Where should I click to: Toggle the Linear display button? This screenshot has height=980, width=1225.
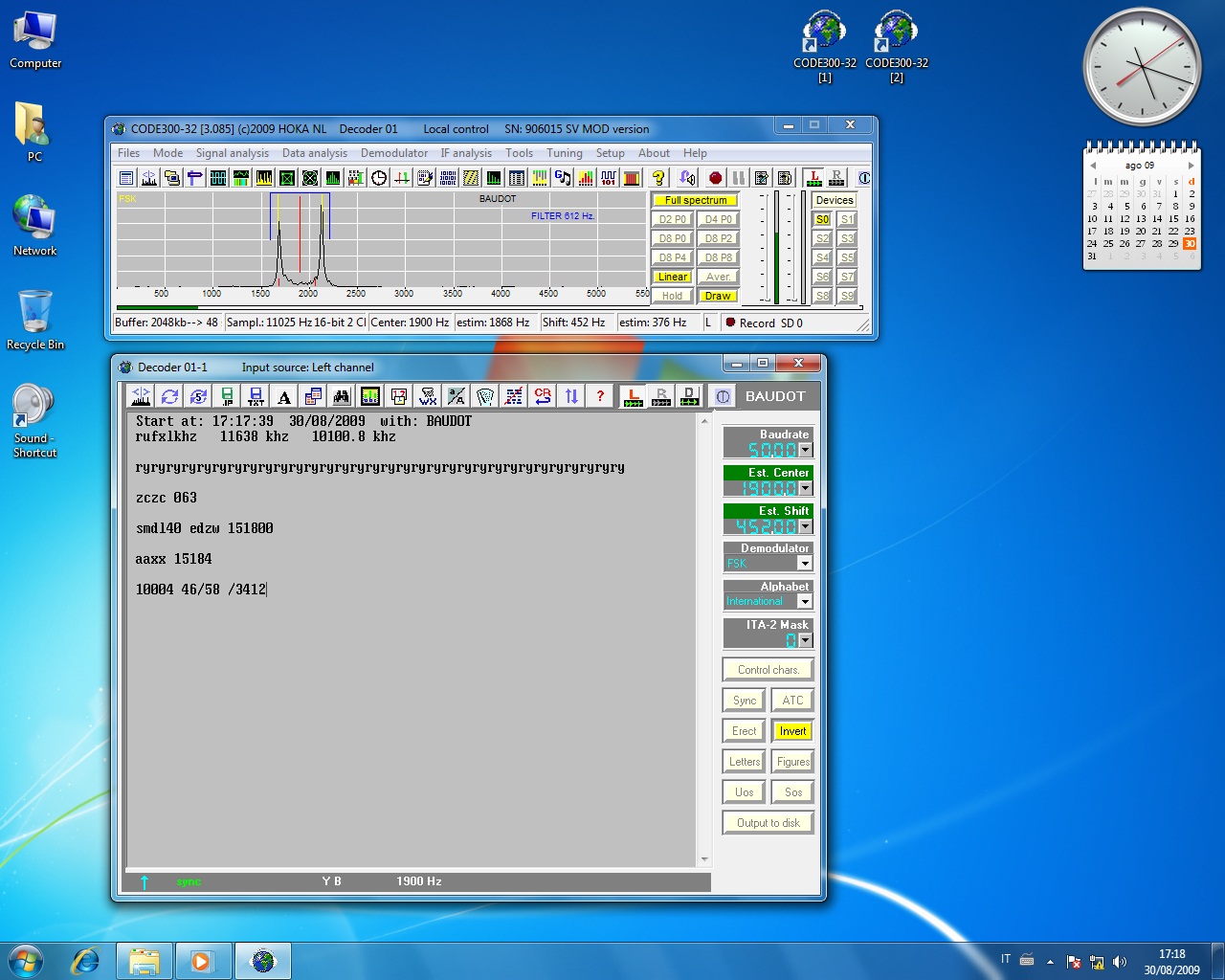[x=672, y=277]
